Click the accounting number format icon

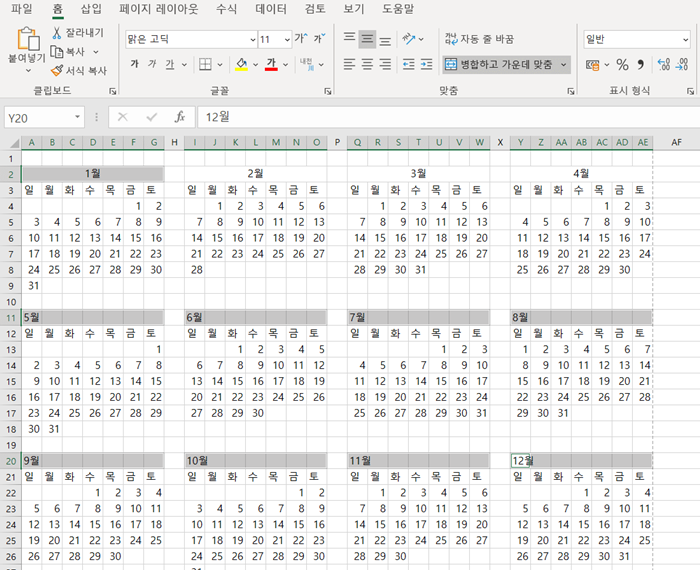point(592,65)
